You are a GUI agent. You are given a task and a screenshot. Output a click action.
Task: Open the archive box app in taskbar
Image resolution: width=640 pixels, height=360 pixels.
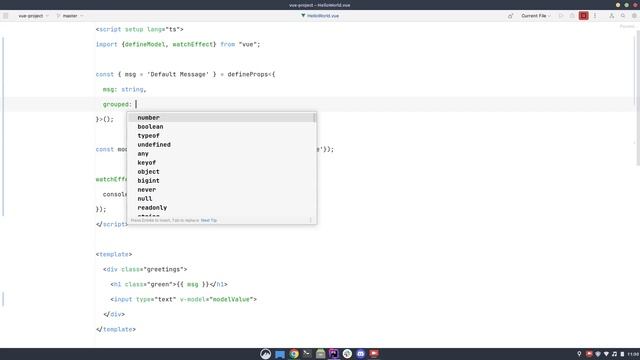(320, 354)
